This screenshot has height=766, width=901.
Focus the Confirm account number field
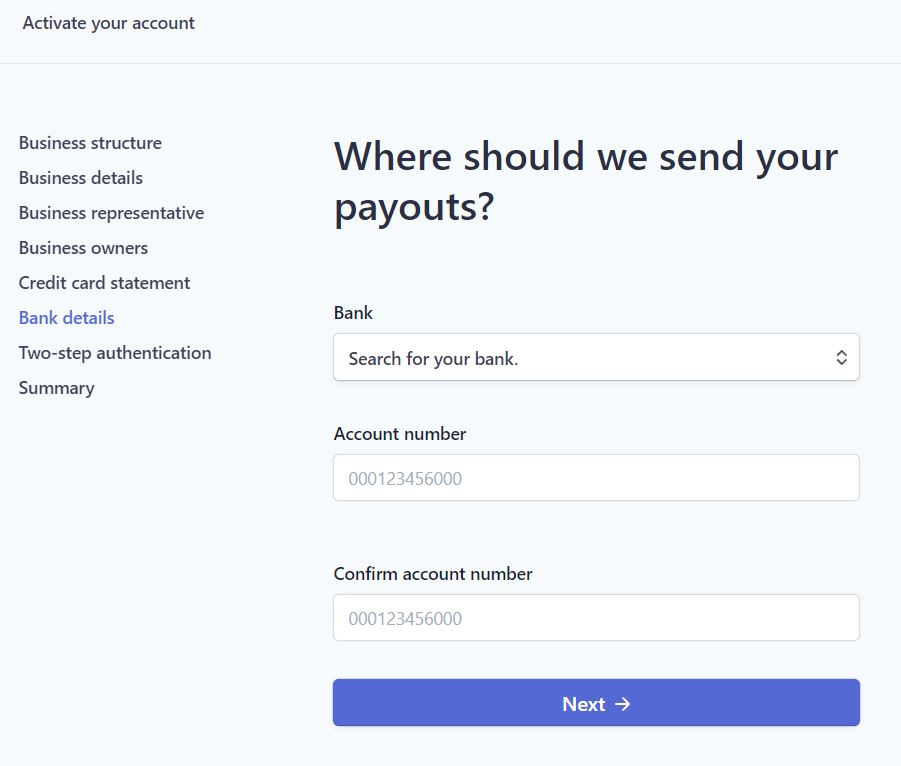pos(596,618)
